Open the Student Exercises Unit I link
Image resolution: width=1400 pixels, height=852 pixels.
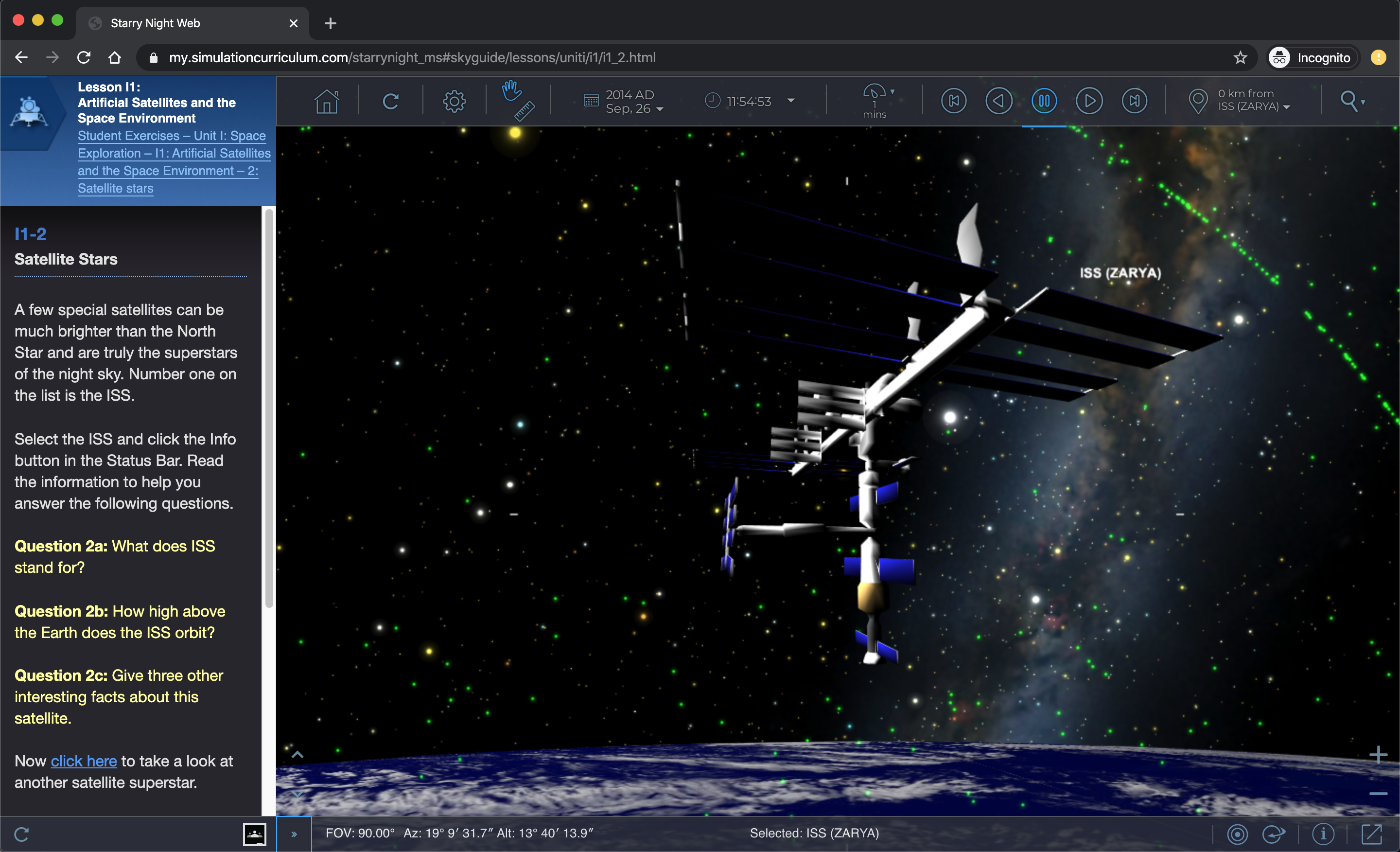pyautogui.click(x=172, y=136)
